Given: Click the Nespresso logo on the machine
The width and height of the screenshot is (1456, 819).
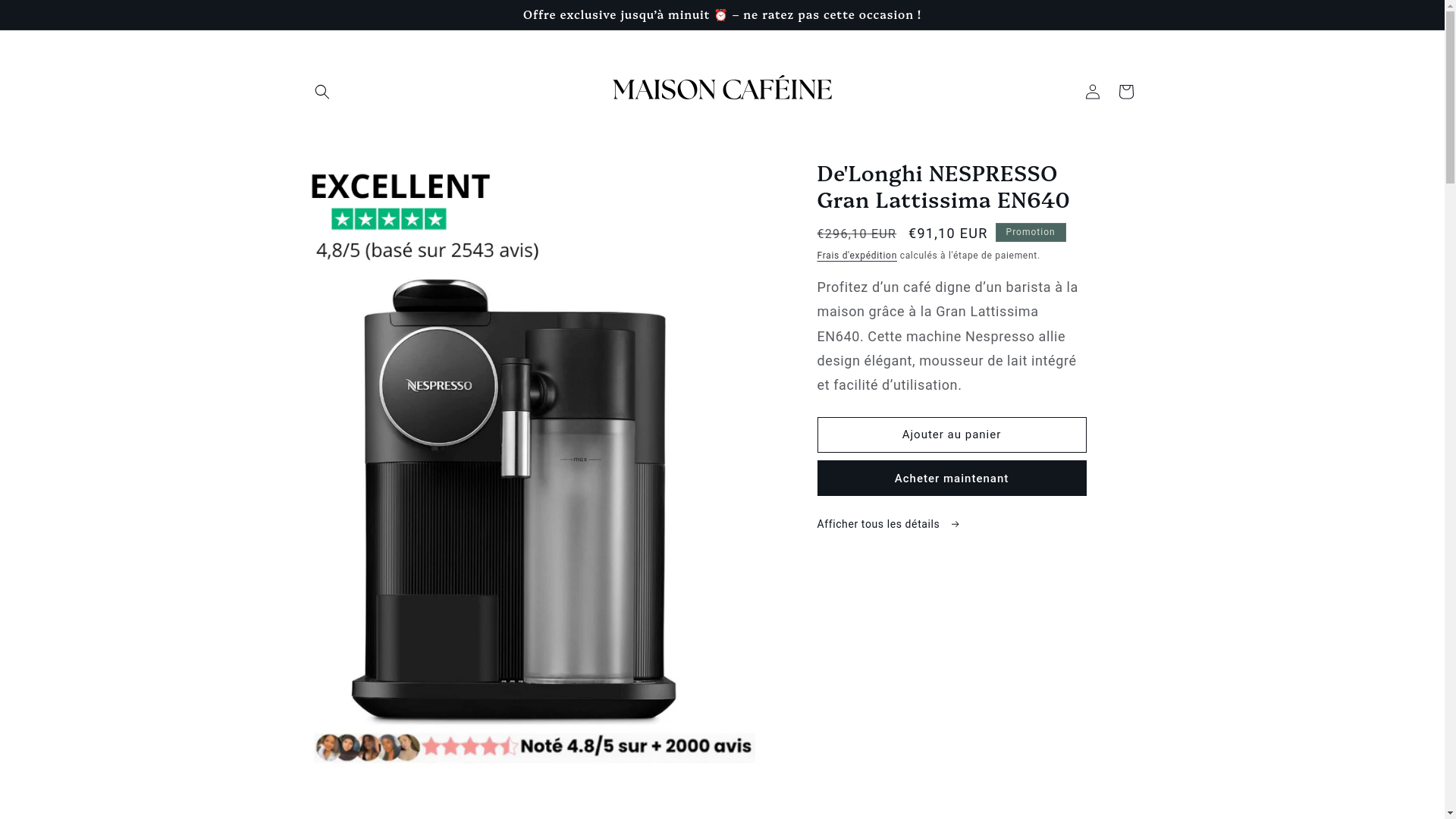Looking at the screenshot, I should pos(438,385).
